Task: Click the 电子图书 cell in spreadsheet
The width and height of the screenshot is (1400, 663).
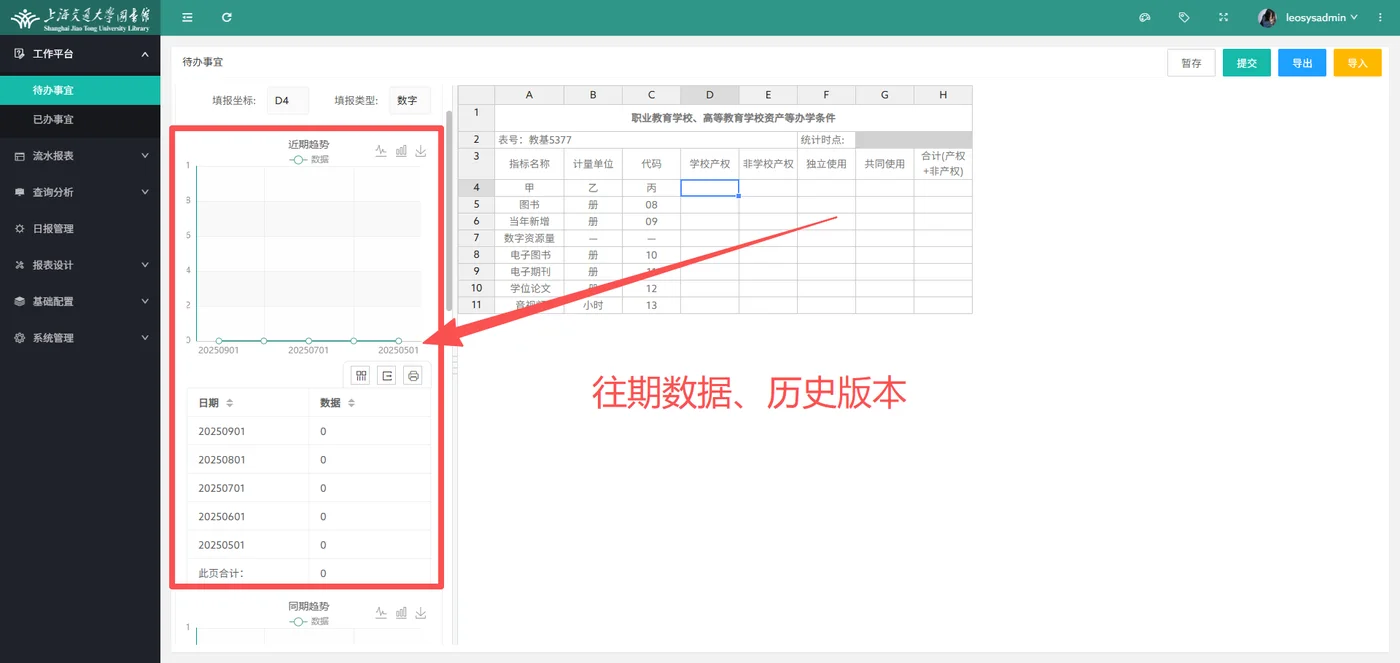Action: 529,255
